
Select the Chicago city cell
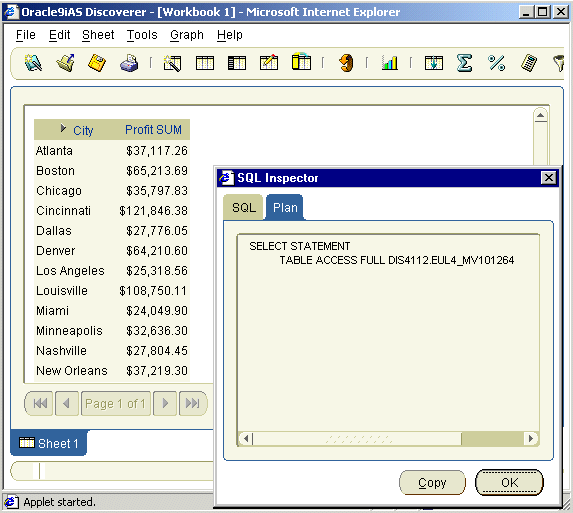[x=59, y=191]
